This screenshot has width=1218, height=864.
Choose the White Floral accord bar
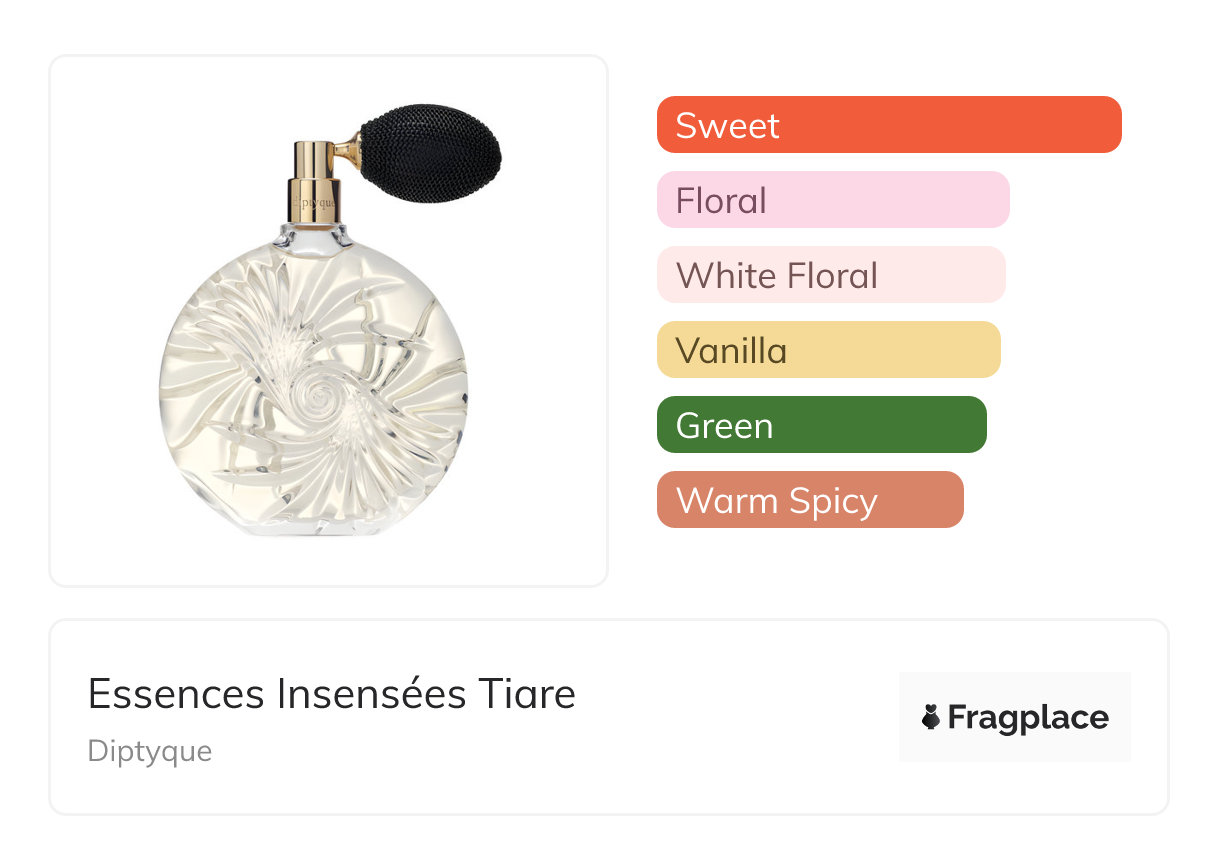click(x=831, y=275)
